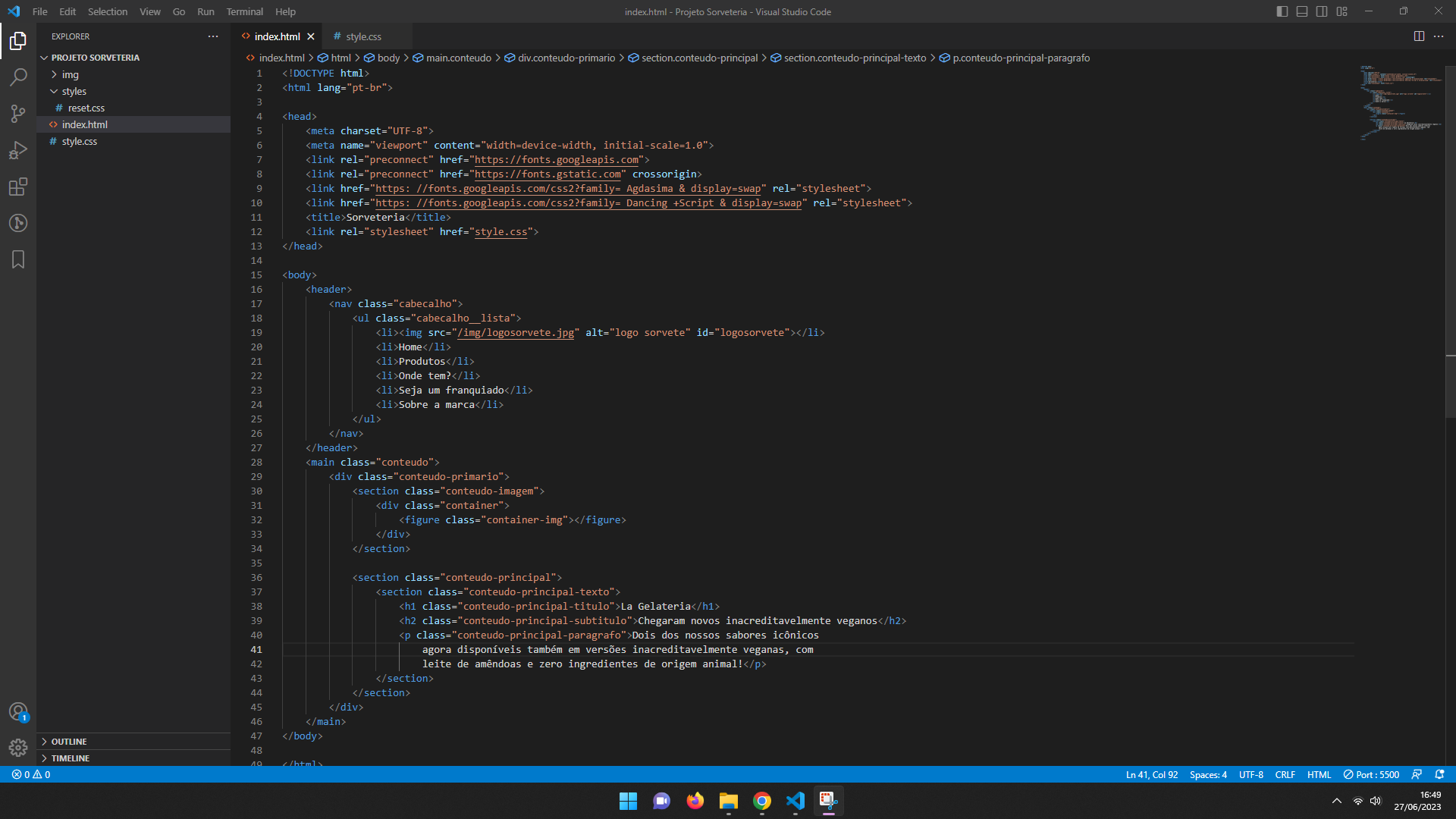Viewport: 1456px width, 819px height.
Task: Open Firefox from the taskbar
Action: (x=695, y=801)
